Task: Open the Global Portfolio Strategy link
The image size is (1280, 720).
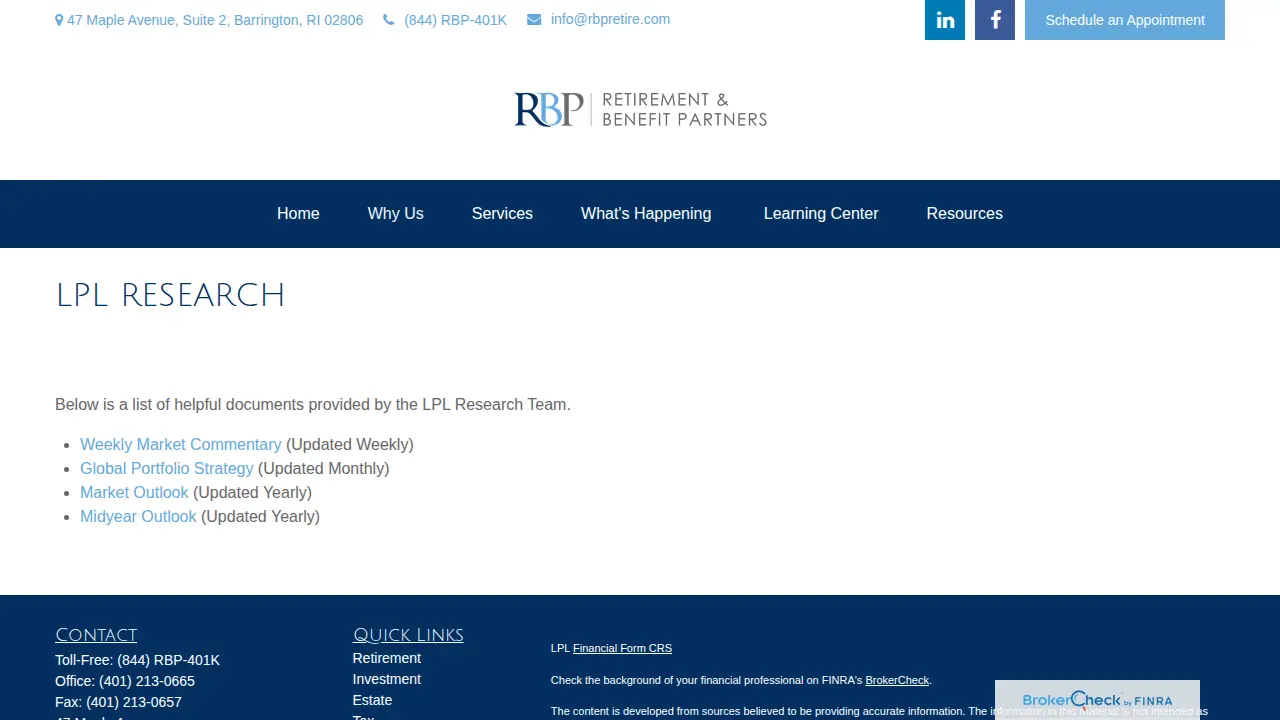Action: [167, 468]
